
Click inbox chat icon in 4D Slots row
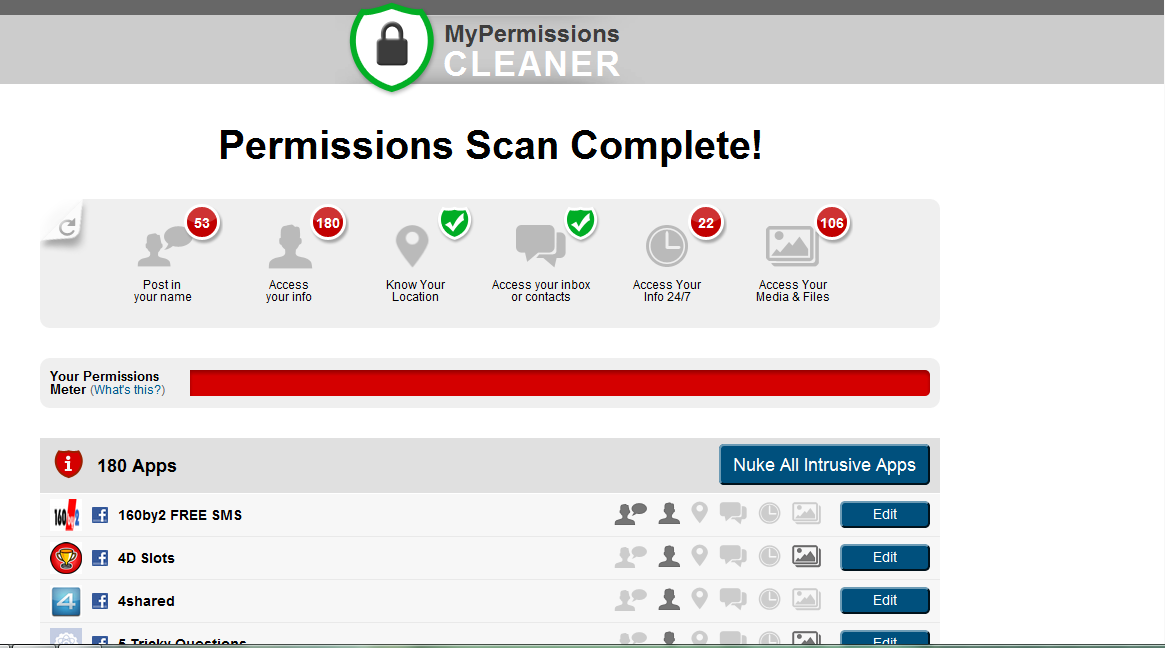point(733,556)
